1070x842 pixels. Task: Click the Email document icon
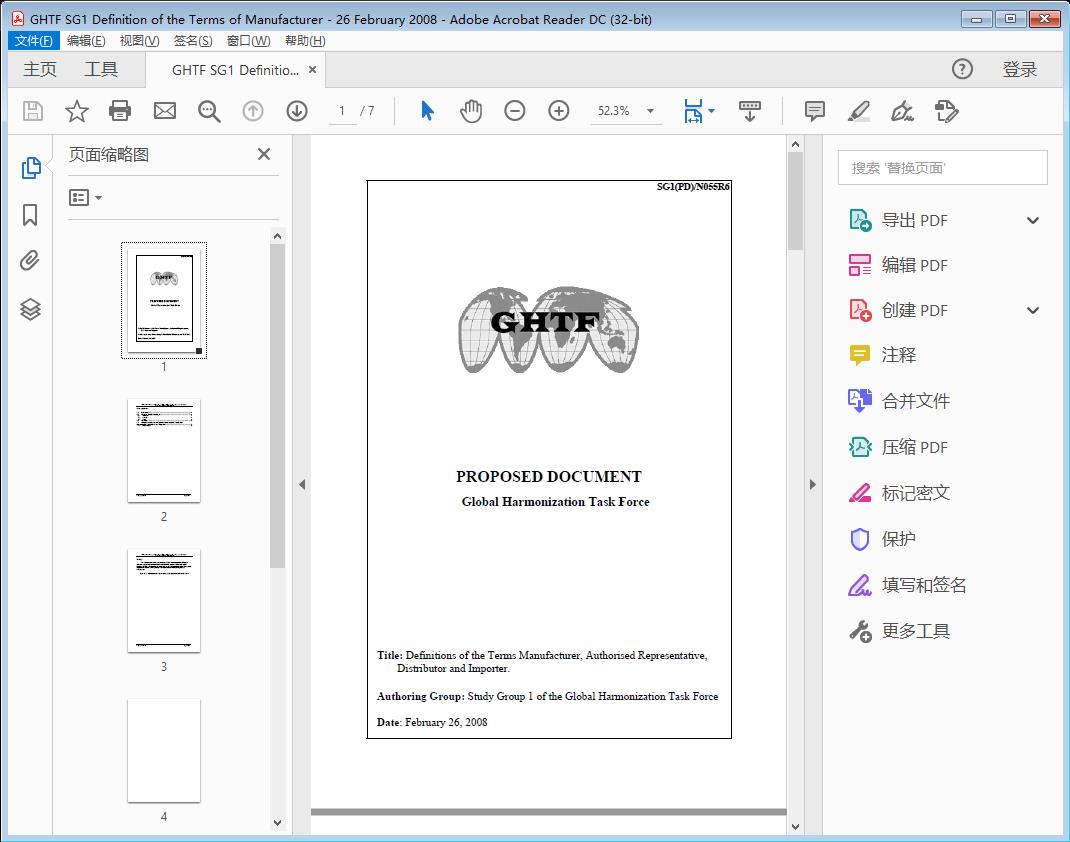164,111
